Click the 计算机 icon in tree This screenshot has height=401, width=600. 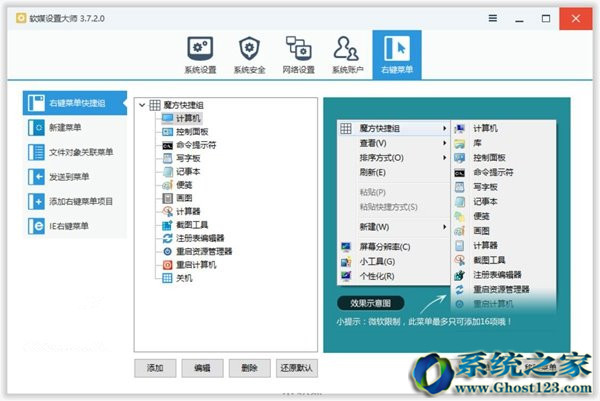[167, 118]
